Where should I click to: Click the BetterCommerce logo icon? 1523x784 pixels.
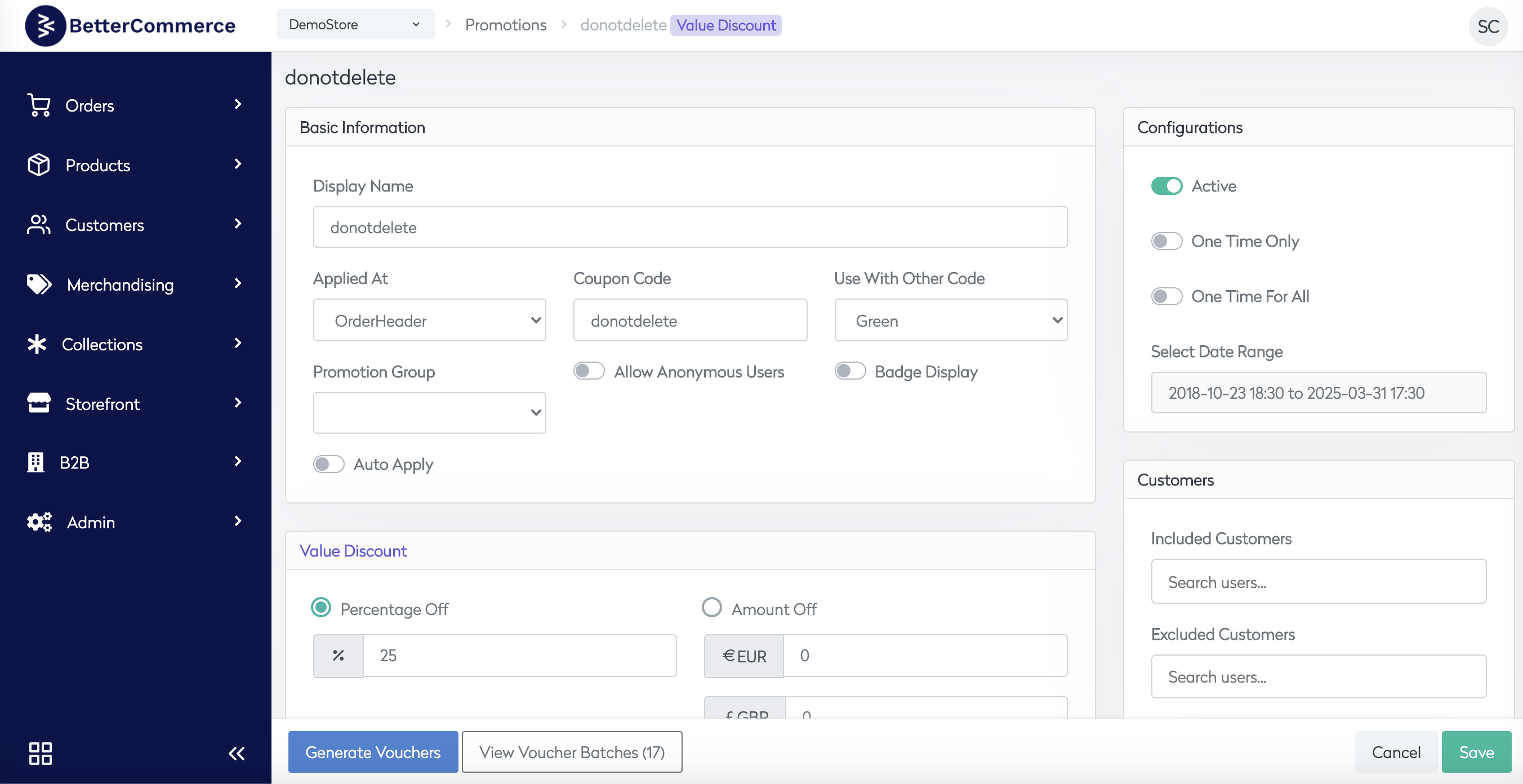pos(45,25)
